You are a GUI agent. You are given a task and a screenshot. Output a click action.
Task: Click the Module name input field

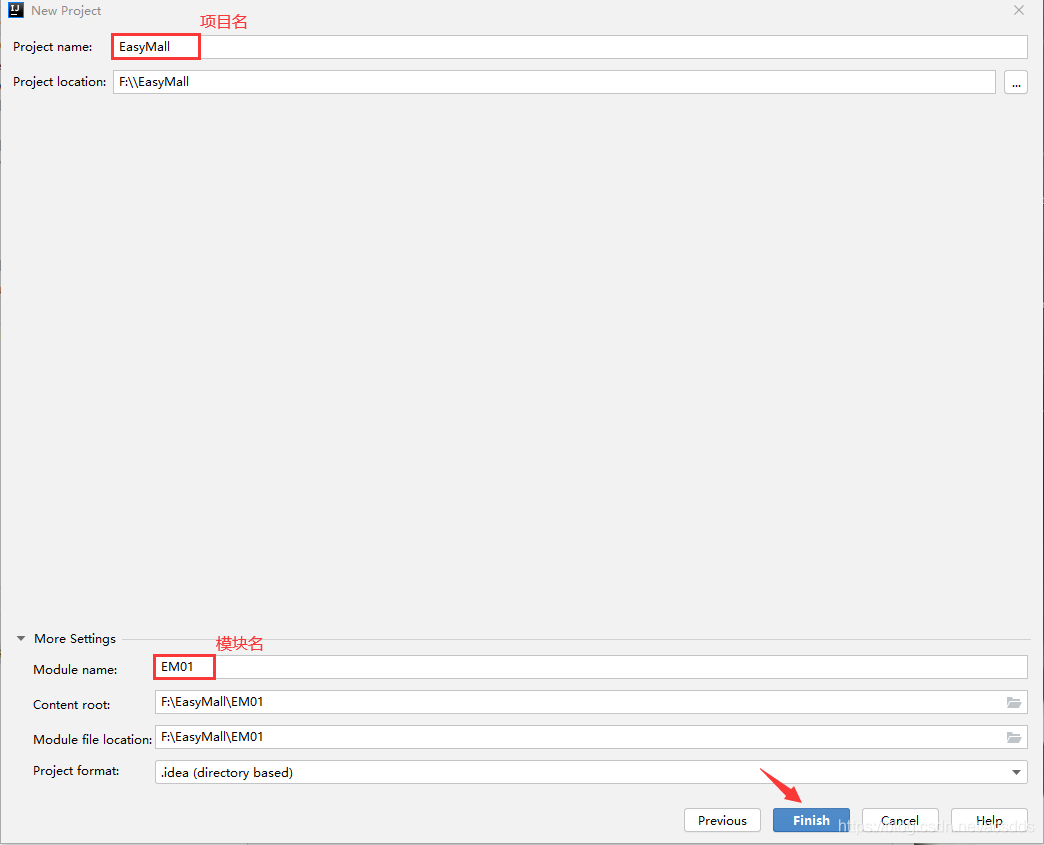(x=591, y=667)
